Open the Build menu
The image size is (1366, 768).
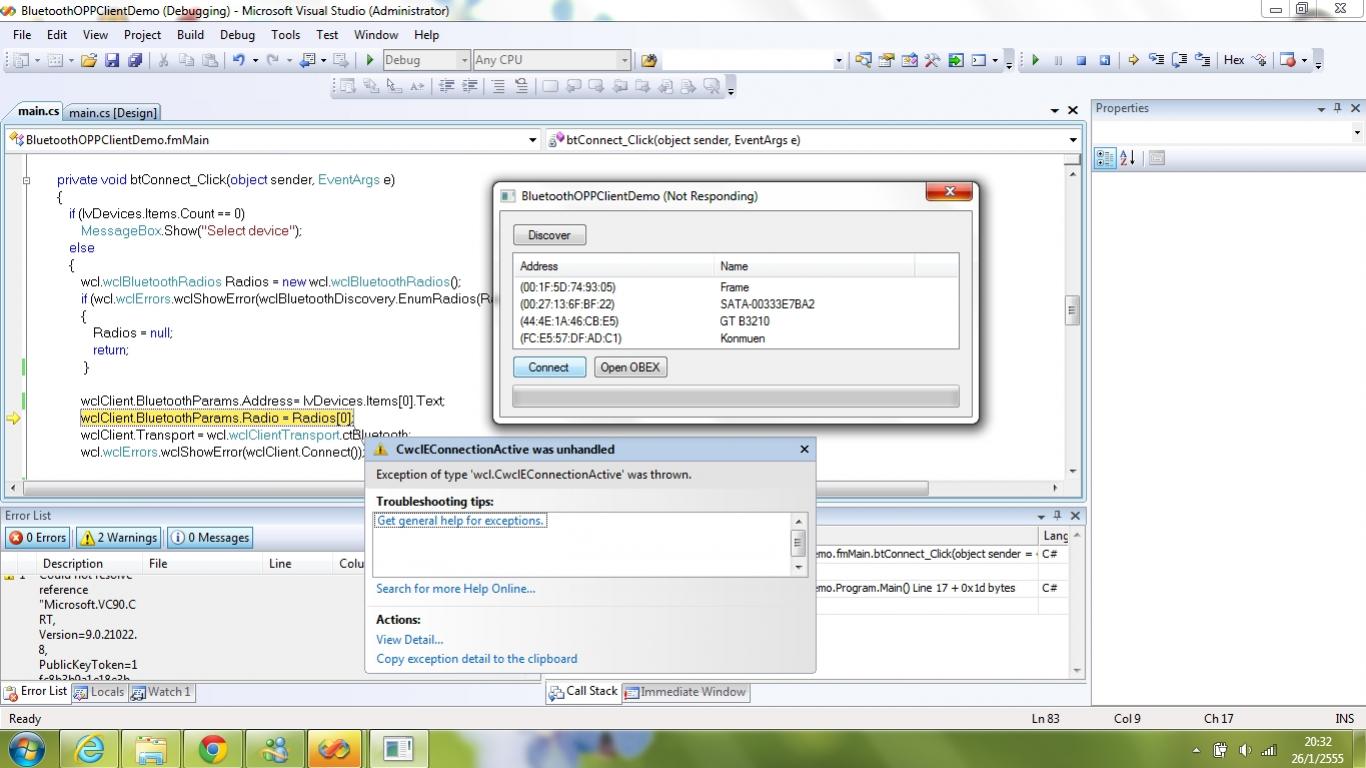pos(190,34)
